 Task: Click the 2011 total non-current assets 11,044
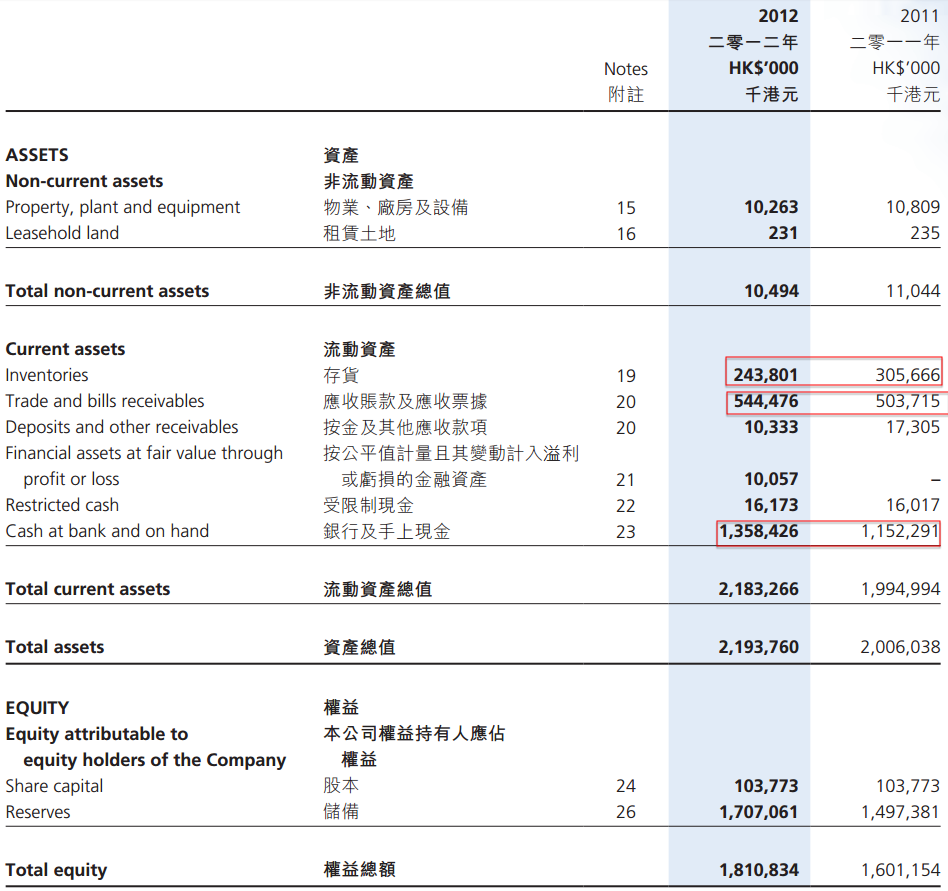(x=912, y=291)
